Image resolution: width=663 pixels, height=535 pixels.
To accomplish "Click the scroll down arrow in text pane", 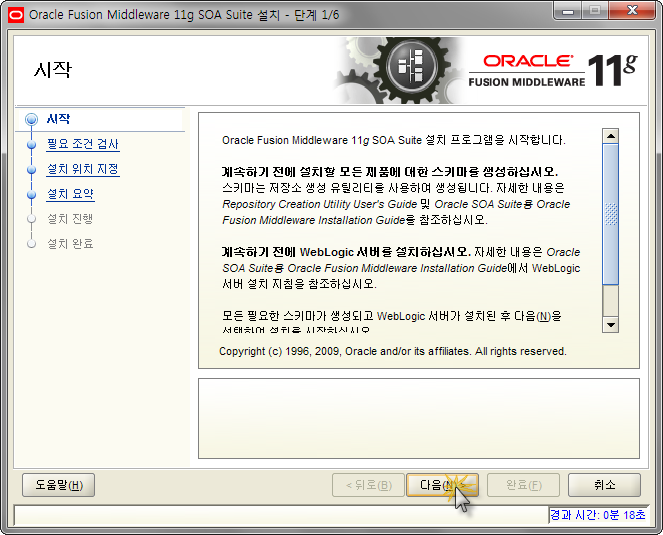I will [x=611, y=324].
